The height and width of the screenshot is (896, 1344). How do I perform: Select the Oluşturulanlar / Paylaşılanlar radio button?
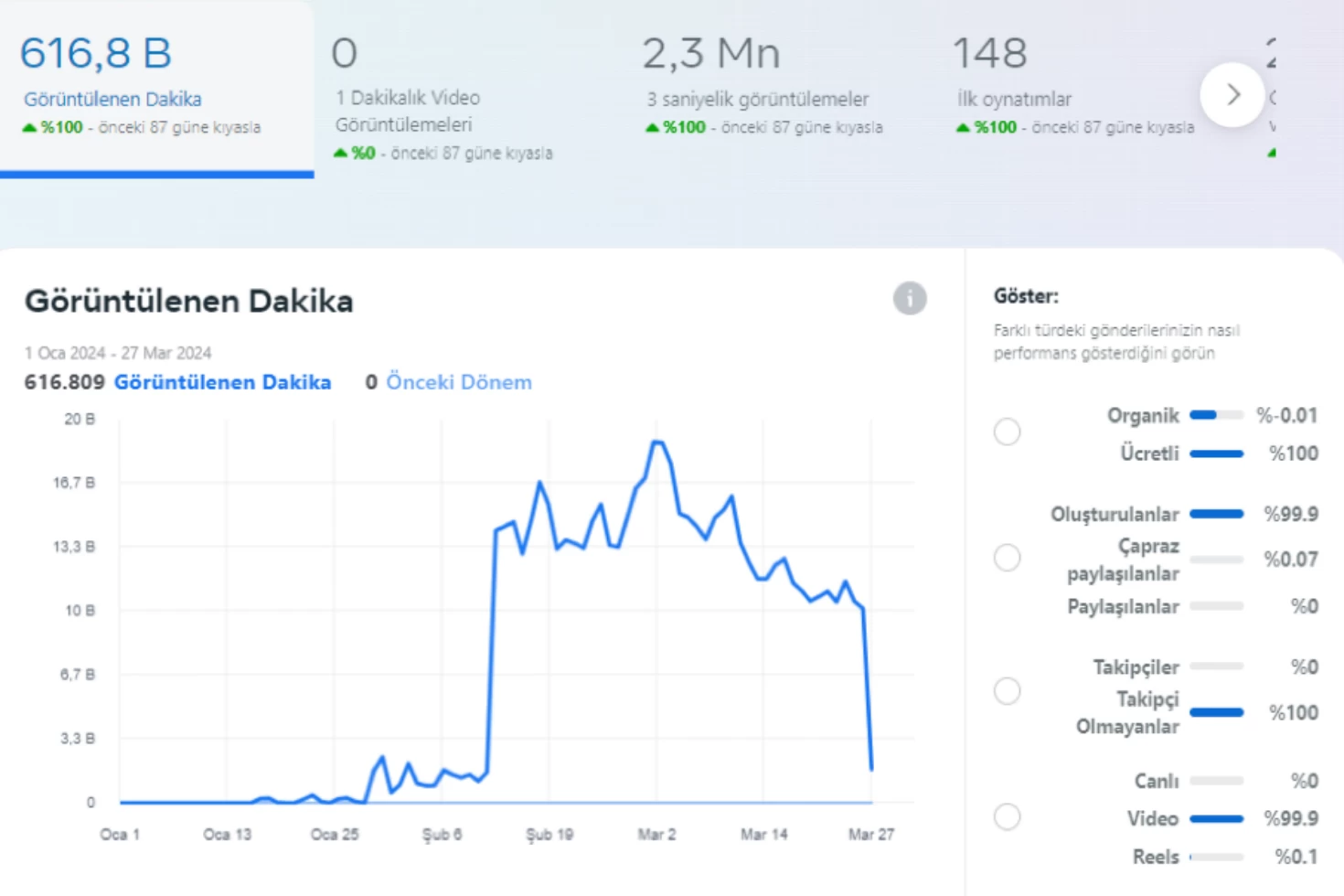[x=1008, y=558]
